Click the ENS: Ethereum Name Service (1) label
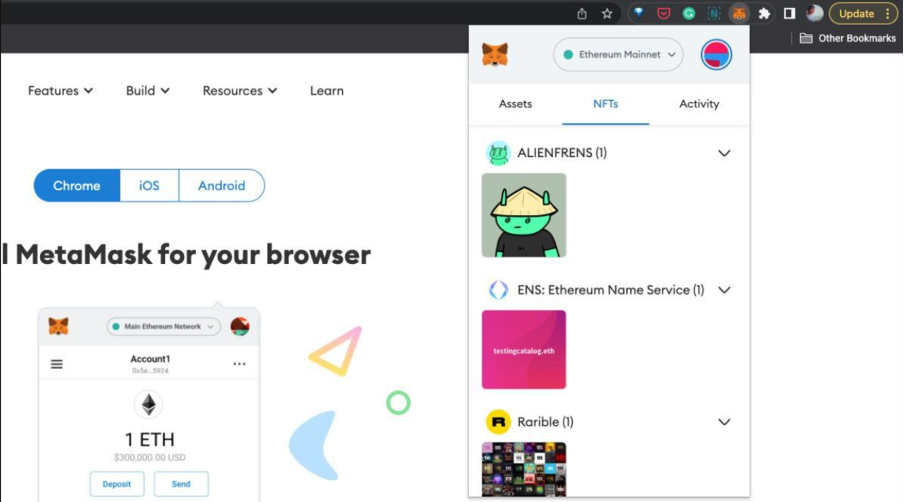Viewport: 904px width, 502px height. pyautogui.click(x=611, y=290)
